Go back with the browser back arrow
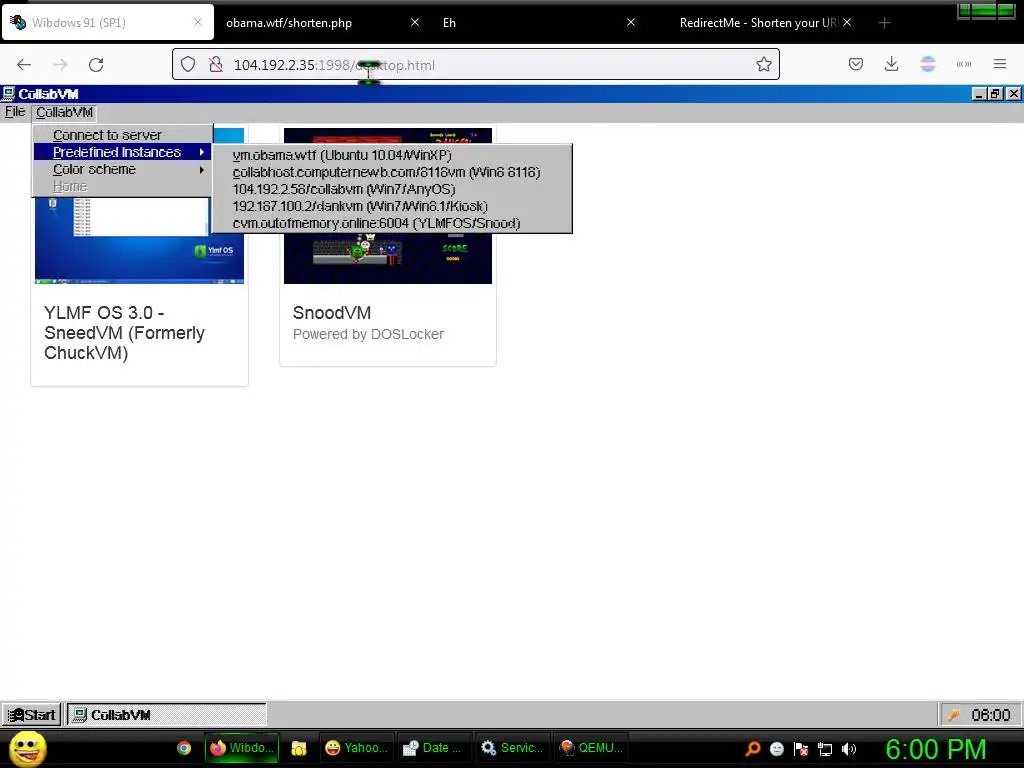 coord(24,65)
